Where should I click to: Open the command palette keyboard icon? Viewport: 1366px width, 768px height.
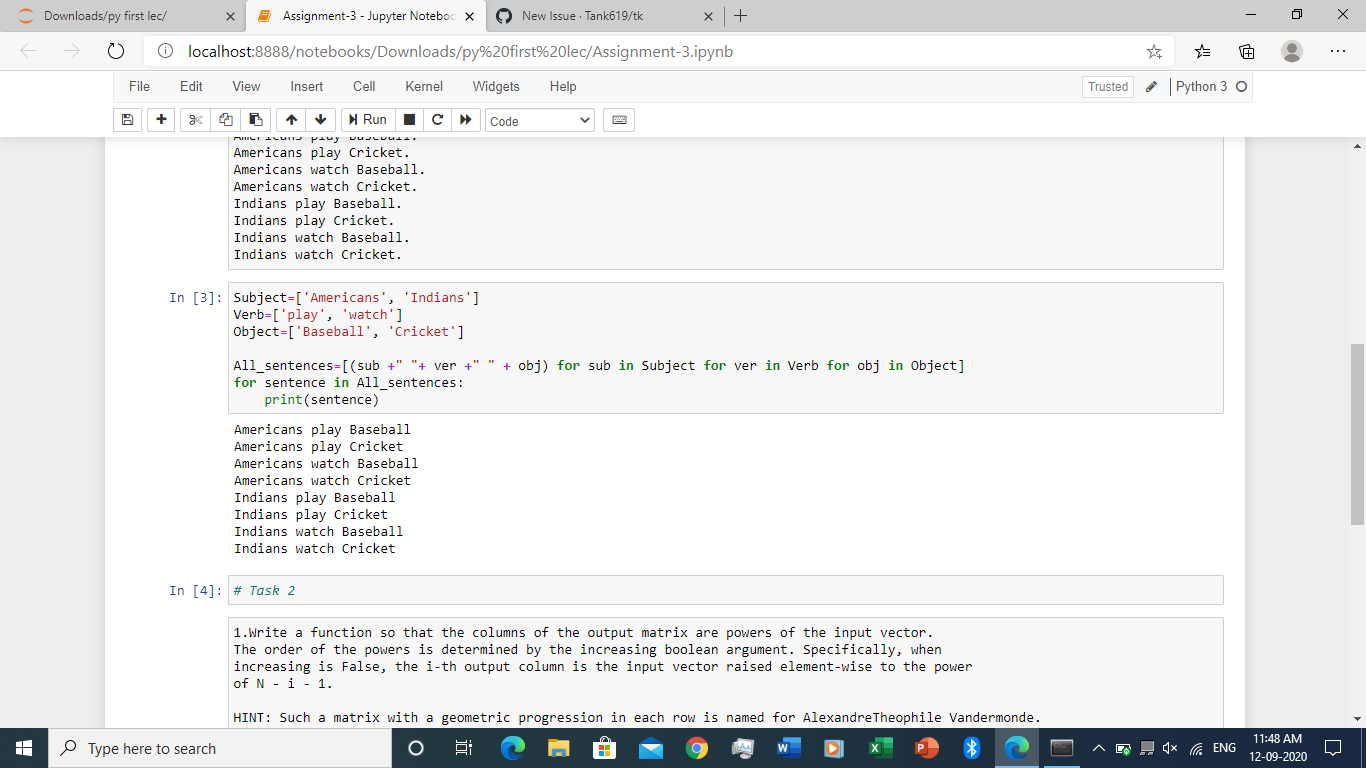click(x=619, y=120)
